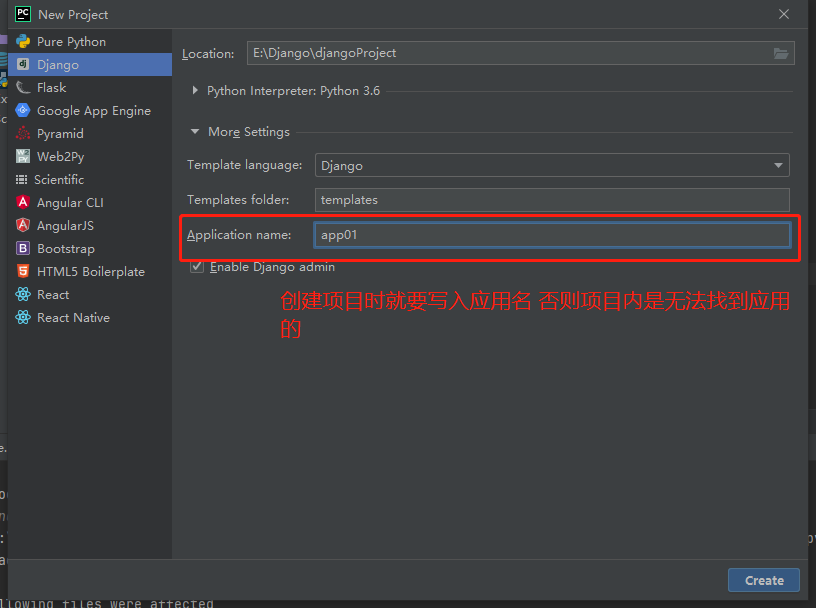Choose the AngularJS shield icon
The width and height of the screenshot is (816, 608).
click(x=23, y=225)
